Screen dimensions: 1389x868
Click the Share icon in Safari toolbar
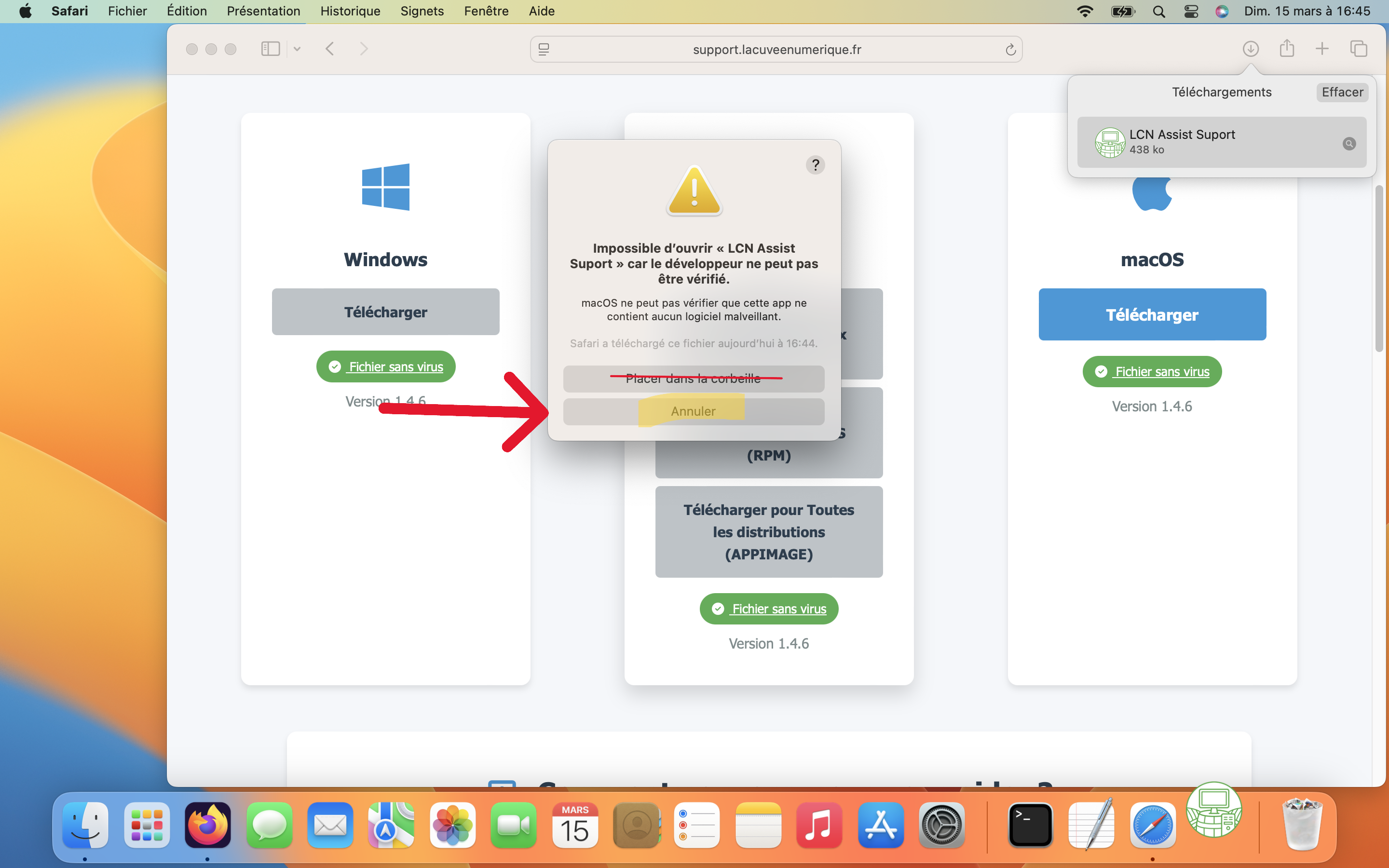click(1287, 49)
